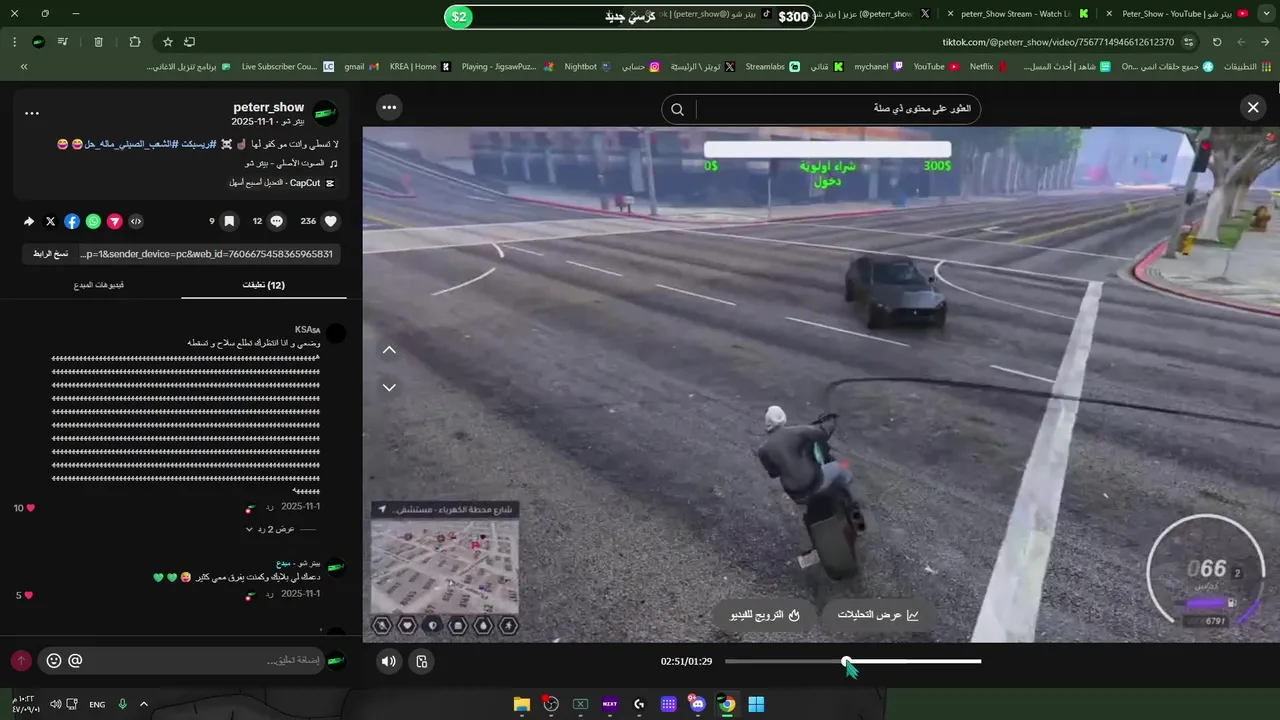Click the add comment input field
The width and height of the screenshot is (1280, 720).
click(205, 660)
